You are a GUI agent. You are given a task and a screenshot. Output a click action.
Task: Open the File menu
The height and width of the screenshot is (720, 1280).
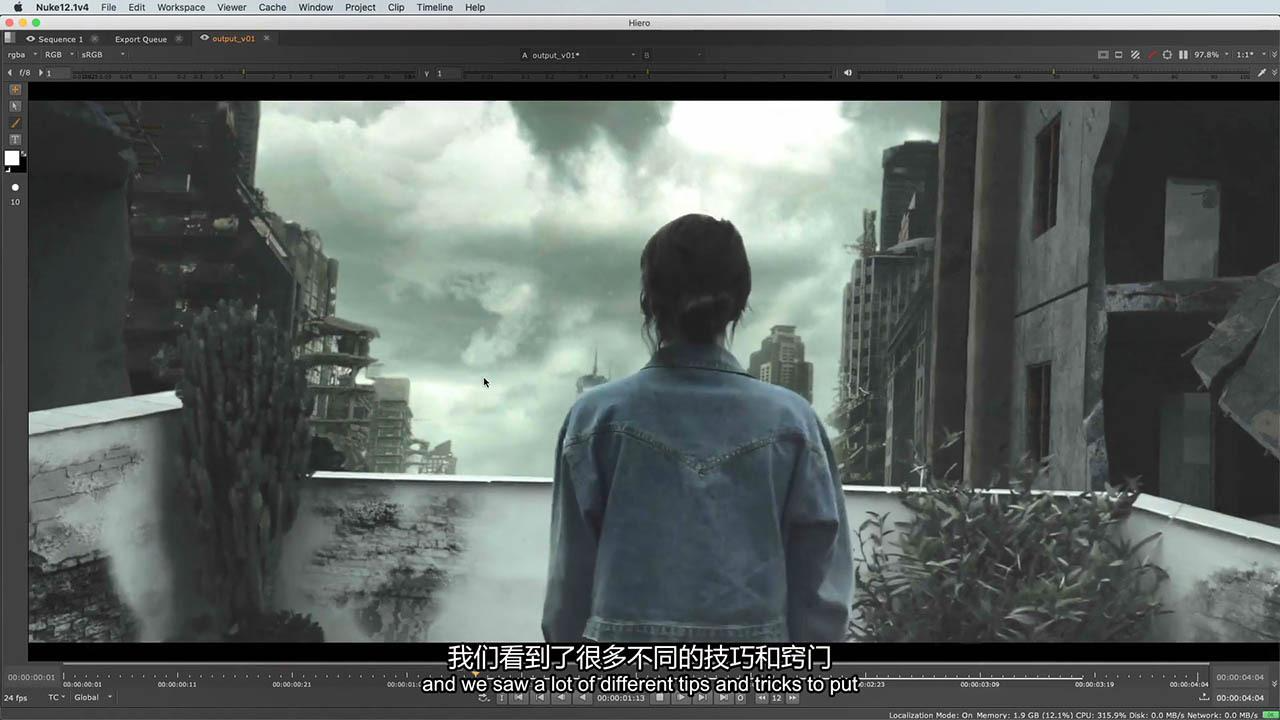[108, 7]
